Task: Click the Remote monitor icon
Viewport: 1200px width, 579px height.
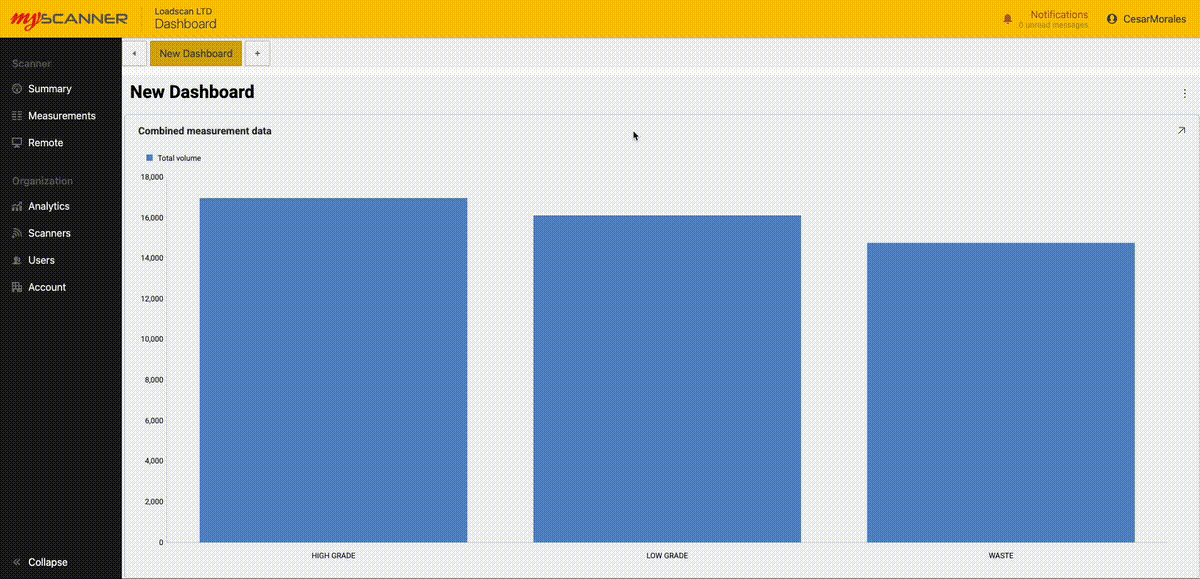Action: [17, 143]
